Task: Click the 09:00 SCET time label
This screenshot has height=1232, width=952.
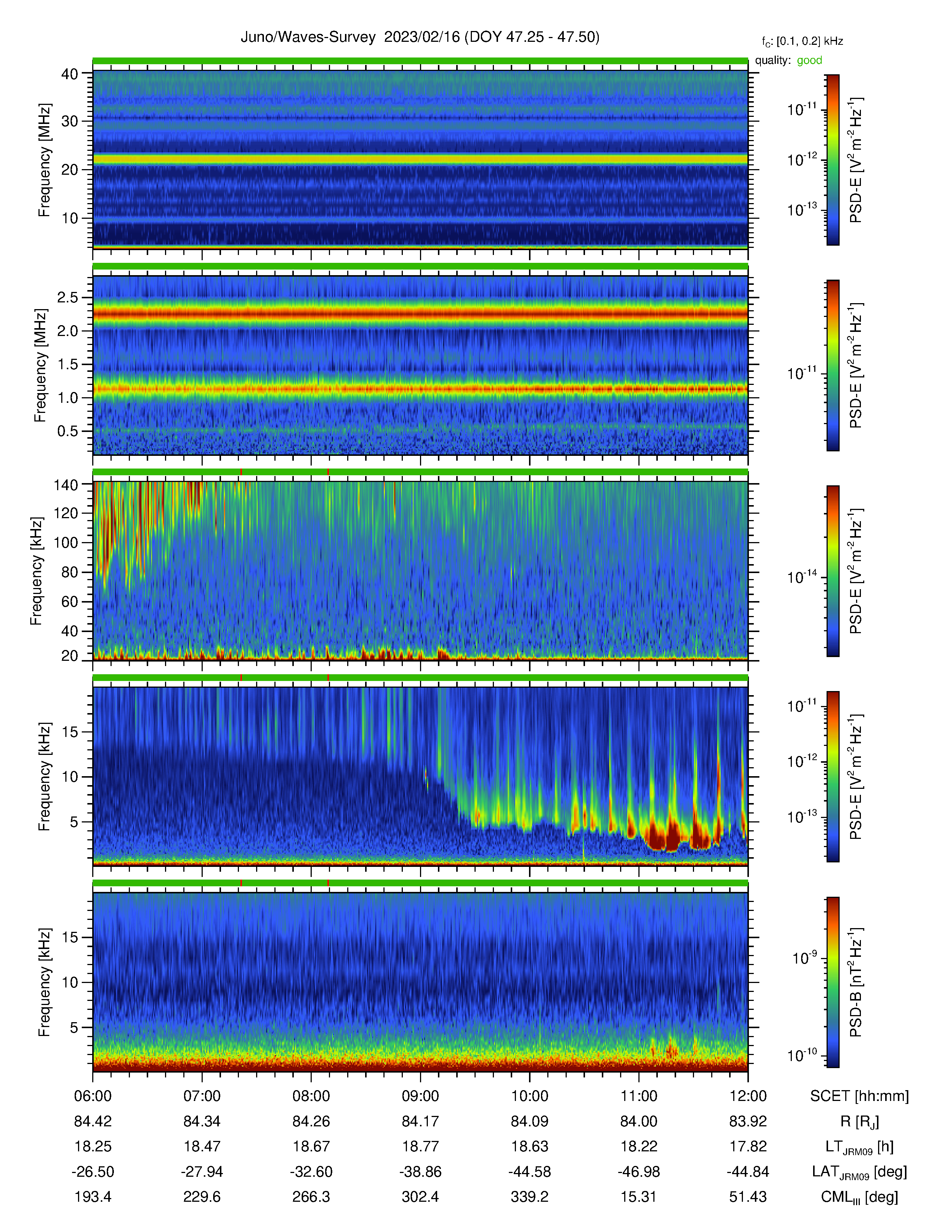Action: pos(420,1096)
